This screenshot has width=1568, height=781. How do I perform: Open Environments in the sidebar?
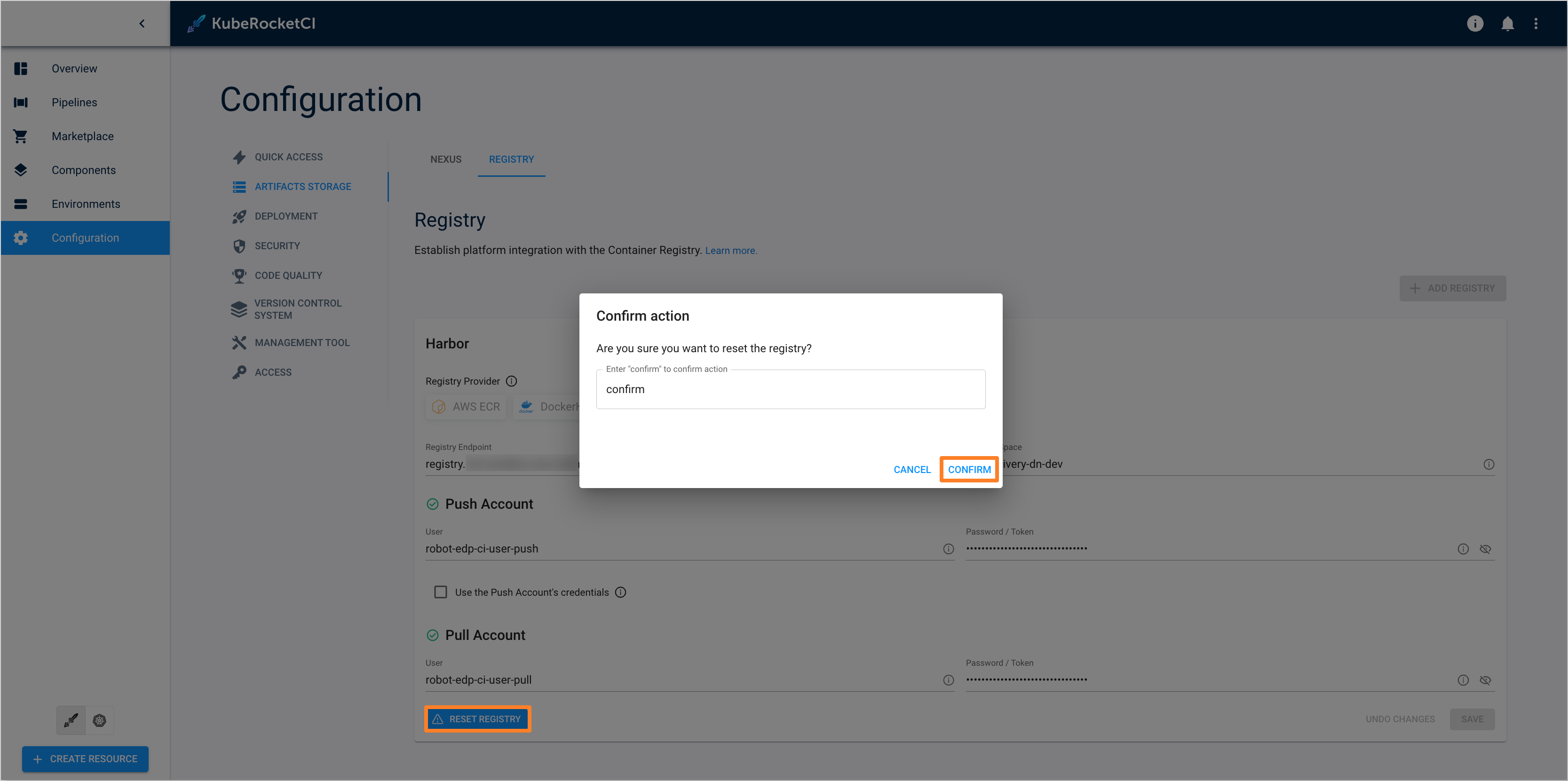[x=85, y=204]
